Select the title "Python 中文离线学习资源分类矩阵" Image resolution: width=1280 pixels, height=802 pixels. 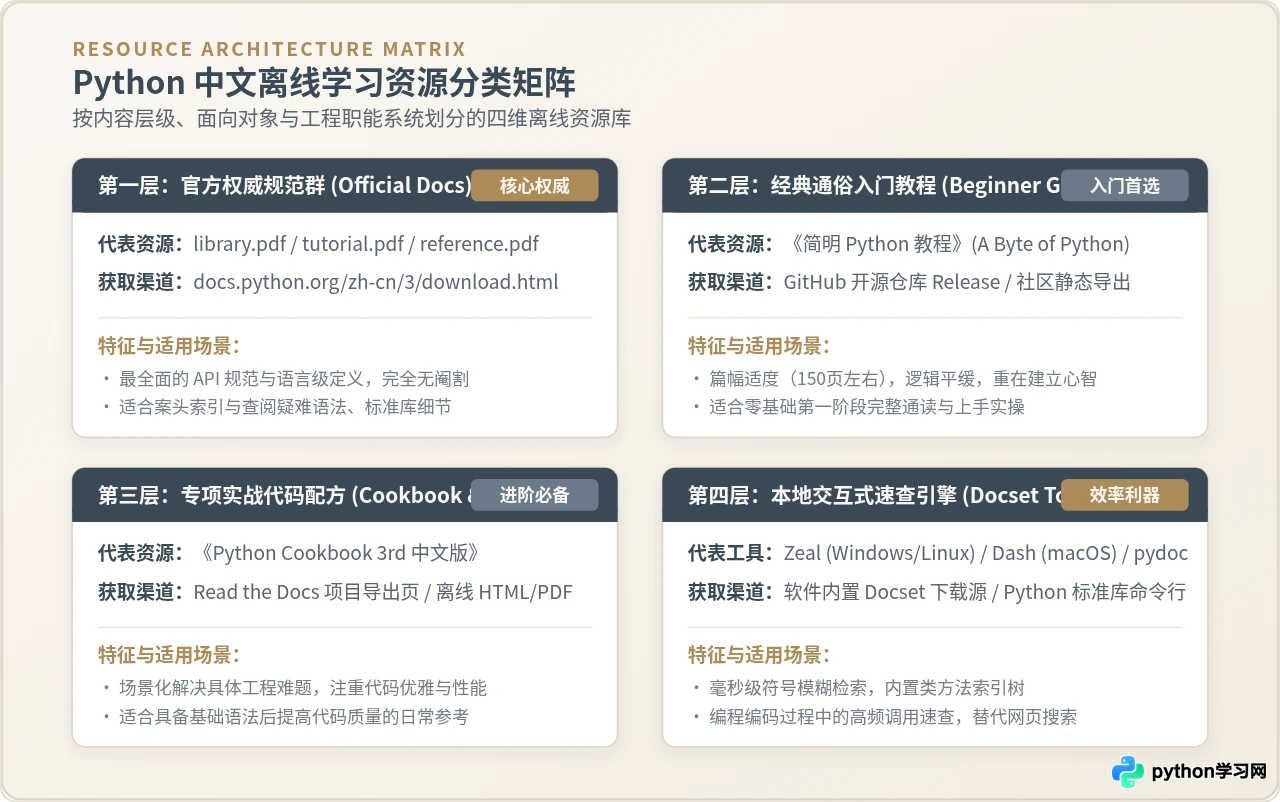[324, 81]
